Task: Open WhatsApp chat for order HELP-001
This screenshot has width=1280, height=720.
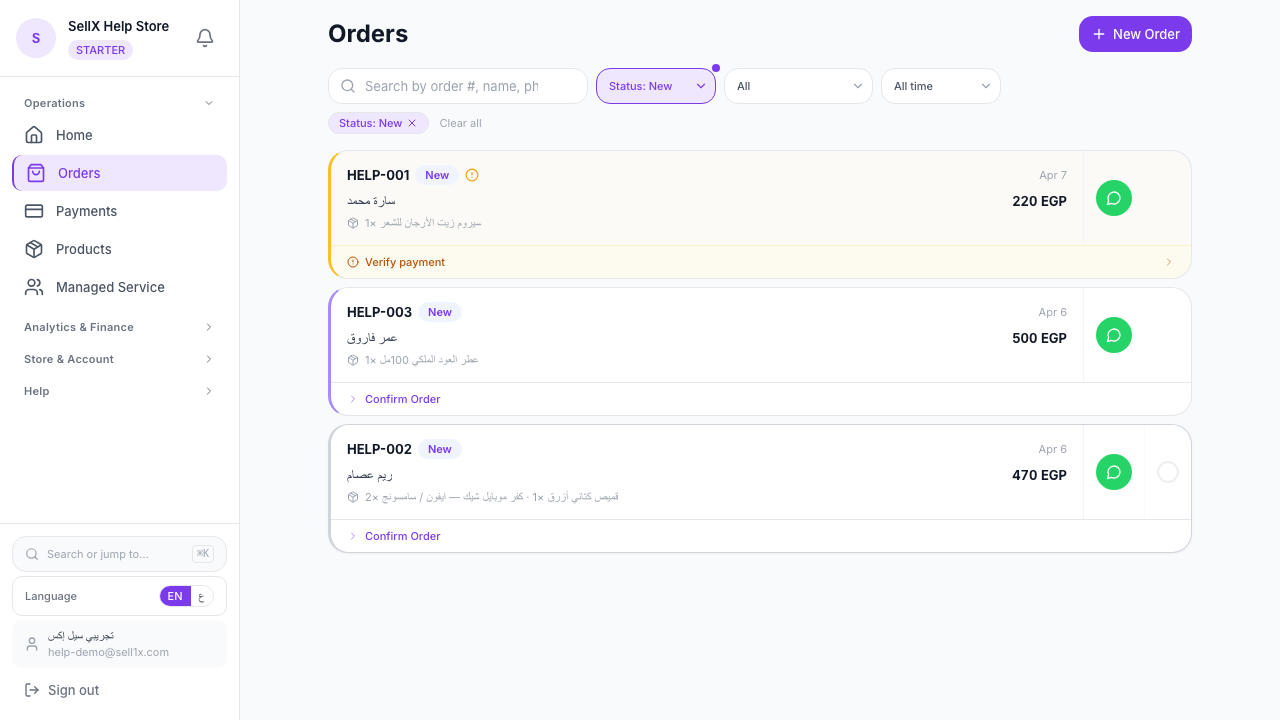Action: (1114, 198)
